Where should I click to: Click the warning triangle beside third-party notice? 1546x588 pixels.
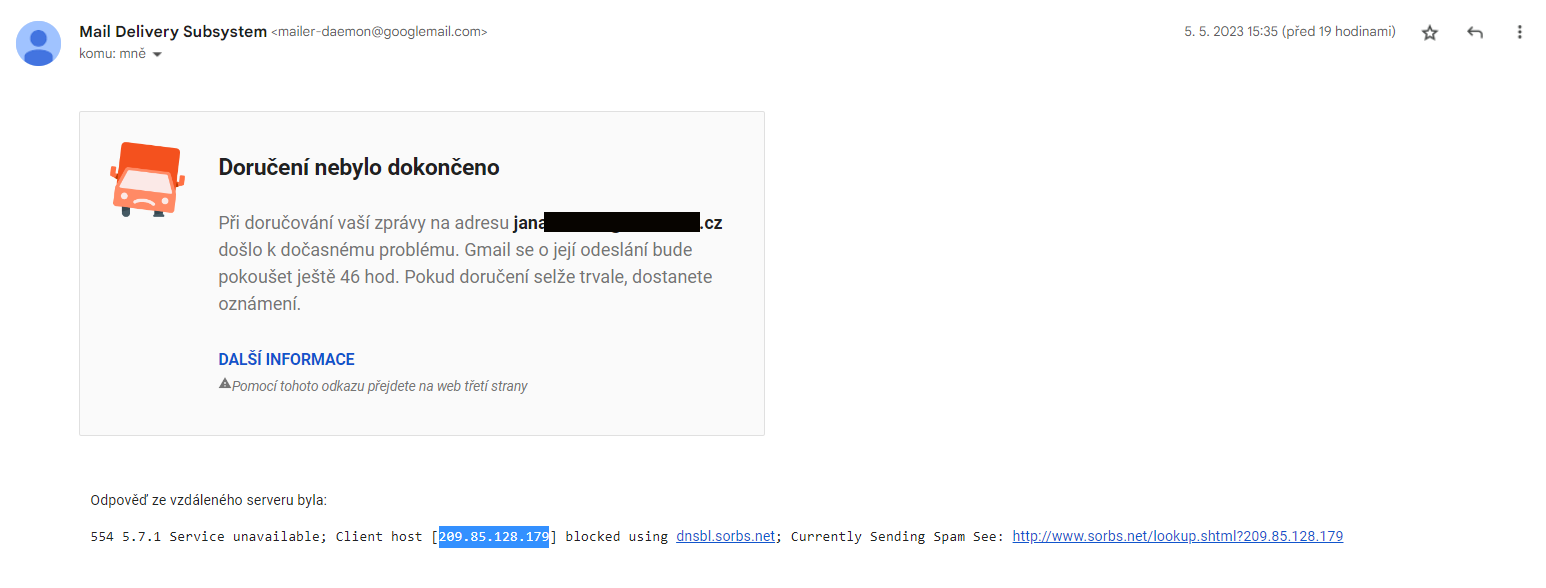coord(225,384)
